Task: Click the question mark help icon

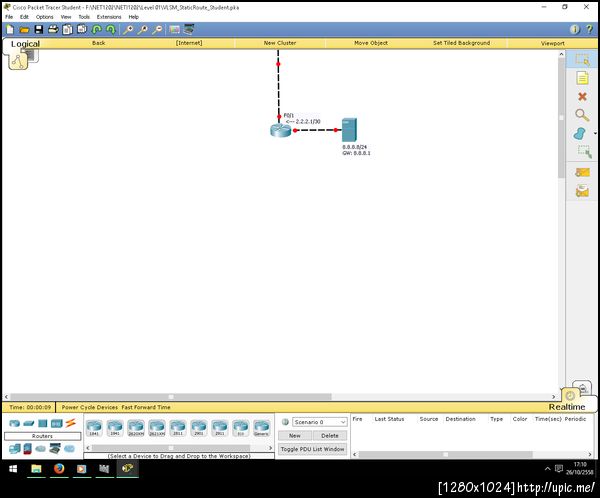Action: click(x=590, y=29)
